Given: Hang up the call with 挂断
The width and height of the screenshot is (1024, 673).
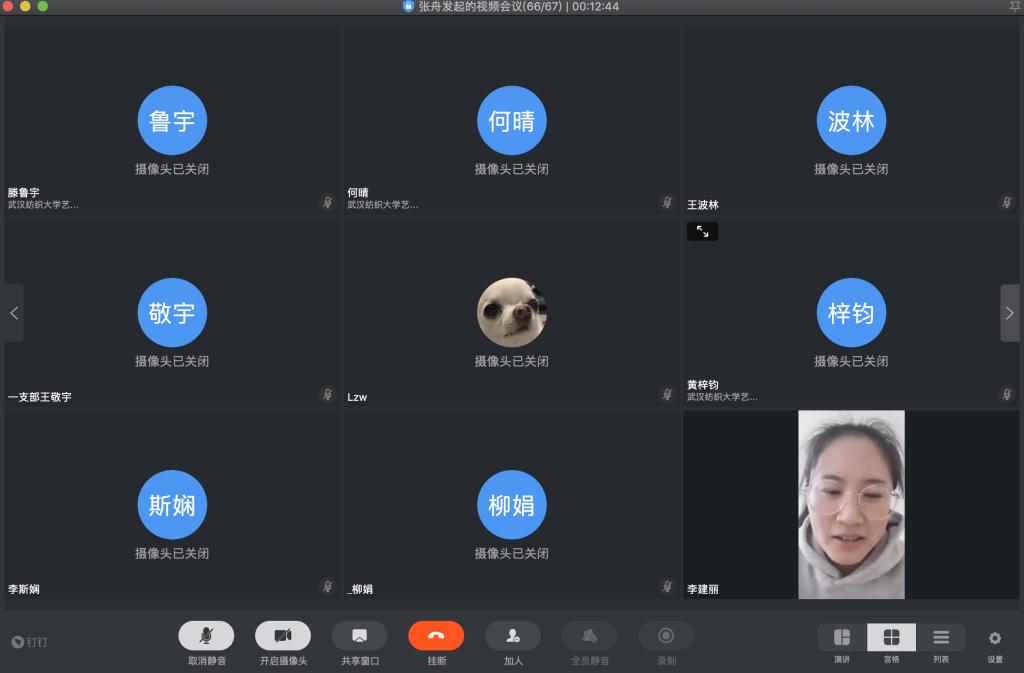Looking at the screenshot, I should (x=436, y=636).
